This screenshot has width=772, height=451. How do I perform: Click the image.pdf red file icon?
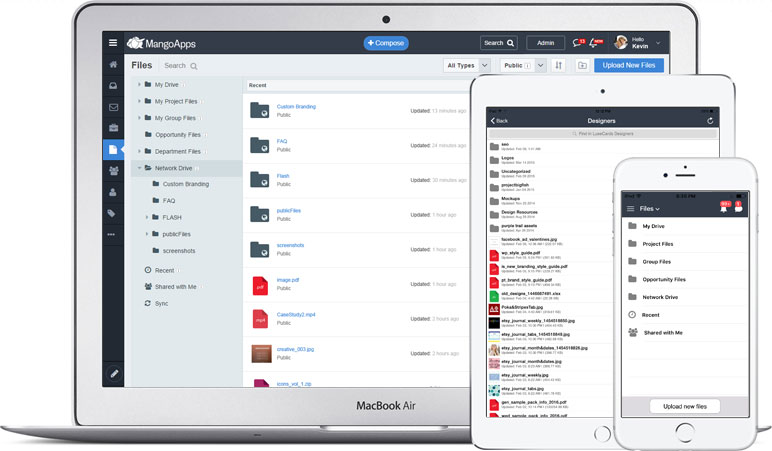260,285
